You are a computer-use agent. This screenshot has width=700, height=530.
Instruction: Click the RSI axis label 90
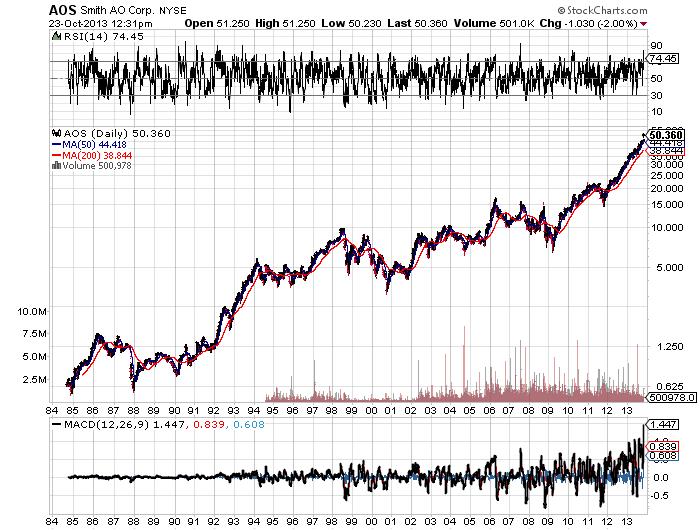coord(656,45)
